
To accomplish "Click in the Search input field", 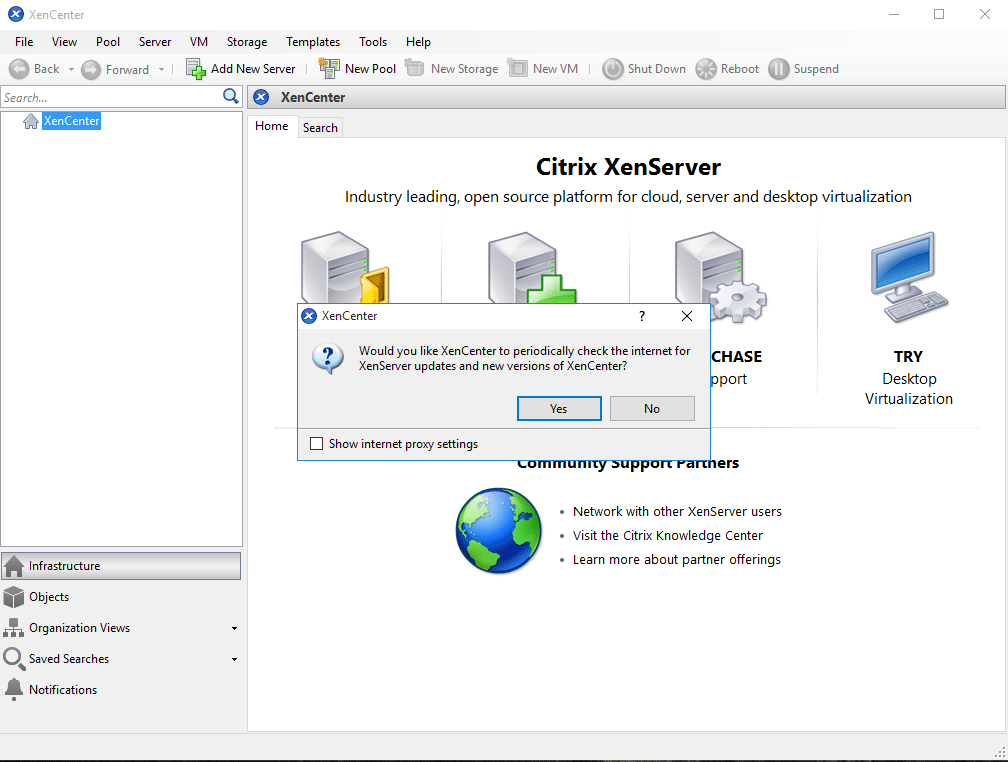I will point(112,97).
